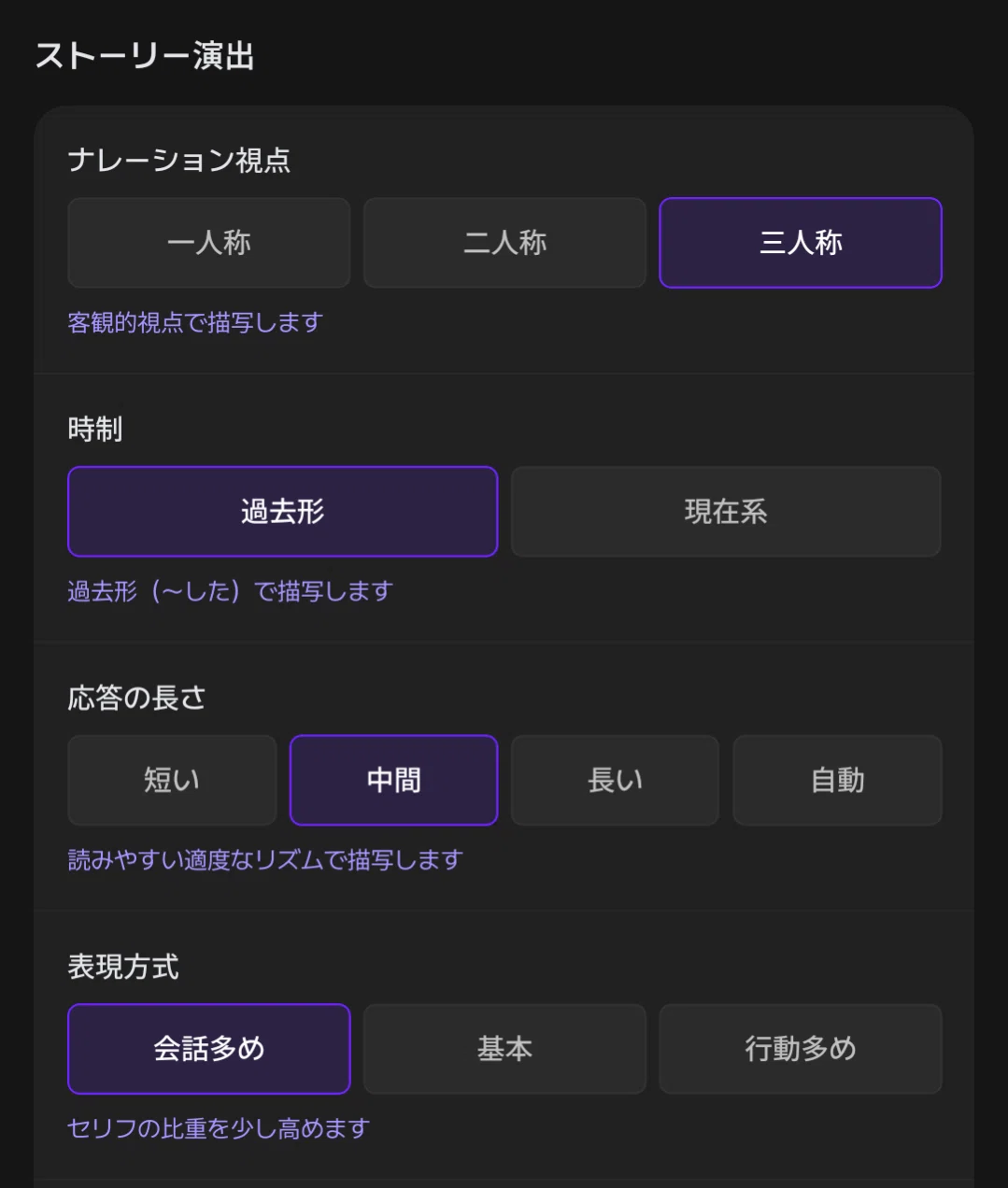
Task: Click the 応答の長さ section label
Action: (x=136, y=698)
